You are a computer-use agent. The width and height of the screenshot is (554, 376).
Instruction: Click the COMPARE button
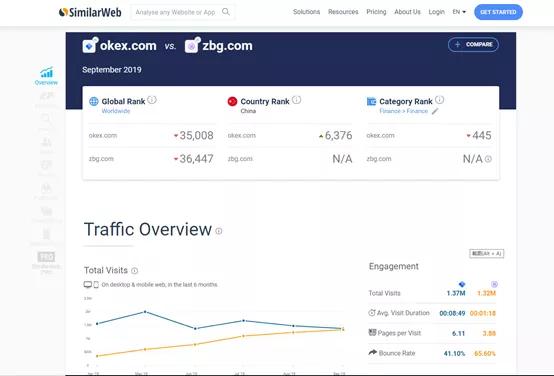pyautogui.click(x=473, y=45)
